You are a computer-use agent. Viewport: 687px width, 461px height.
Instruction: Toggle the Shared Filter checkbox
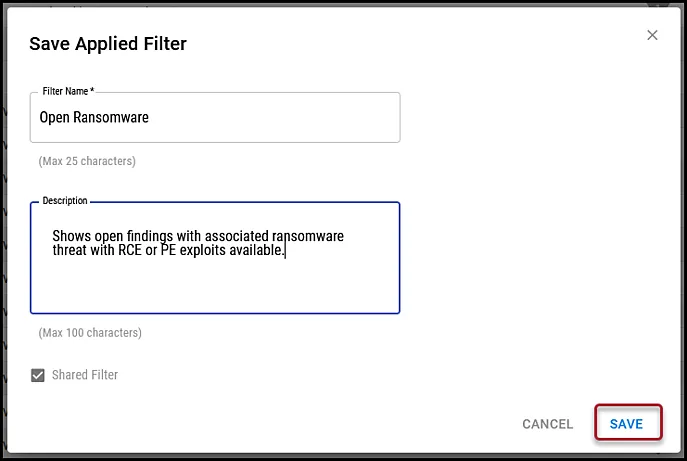tap(38, 375)
